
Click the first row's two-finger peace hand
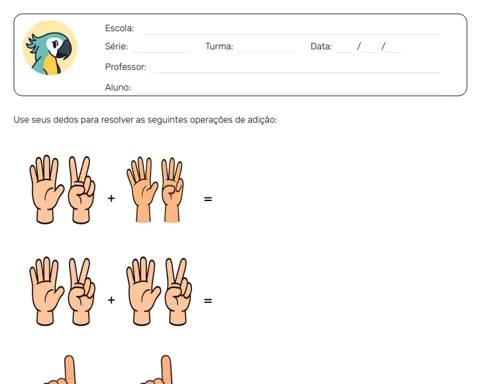point(81,190)
